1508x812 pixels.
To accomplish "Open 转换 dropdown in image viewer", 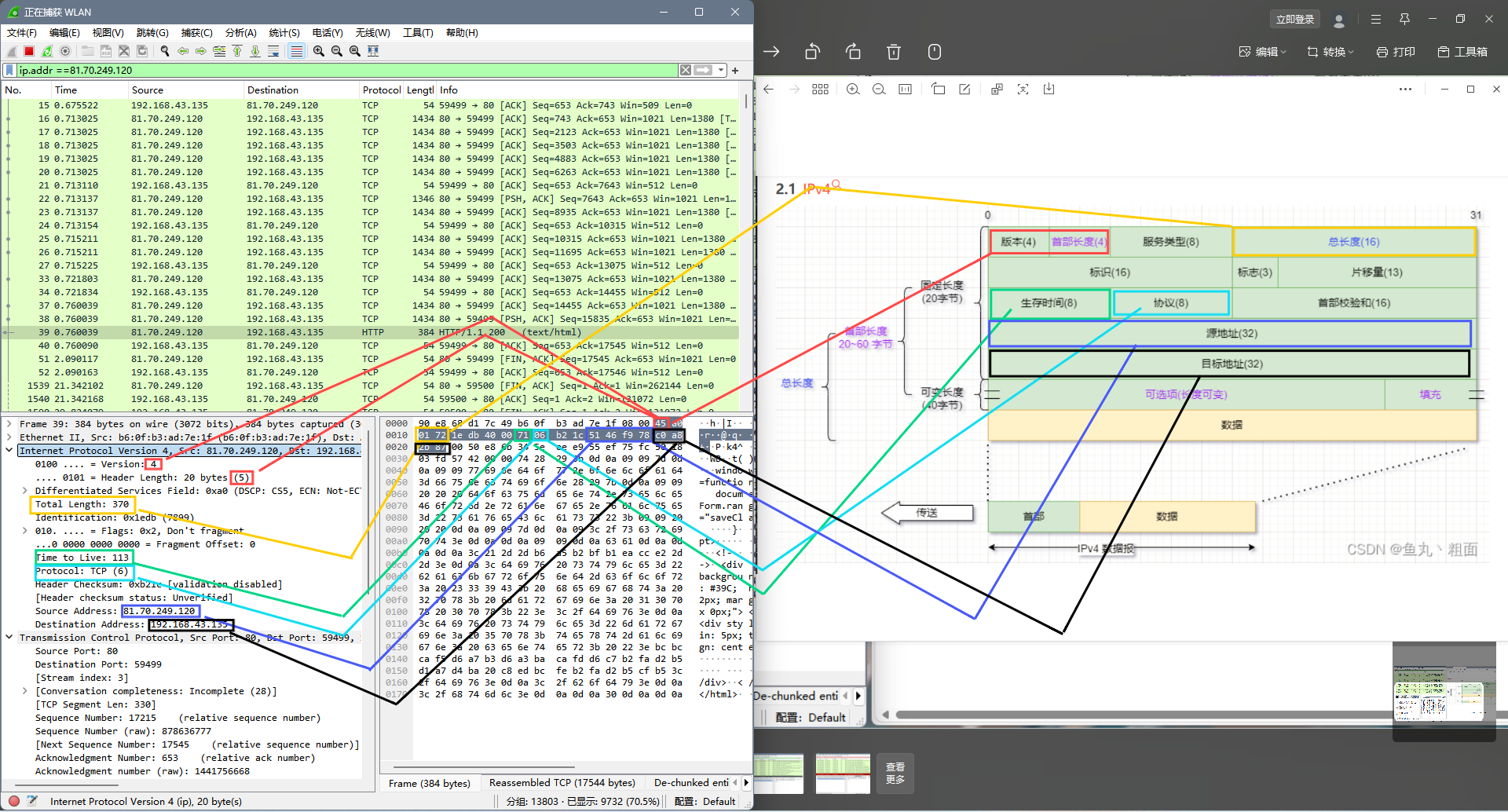I will (1330, 52).
